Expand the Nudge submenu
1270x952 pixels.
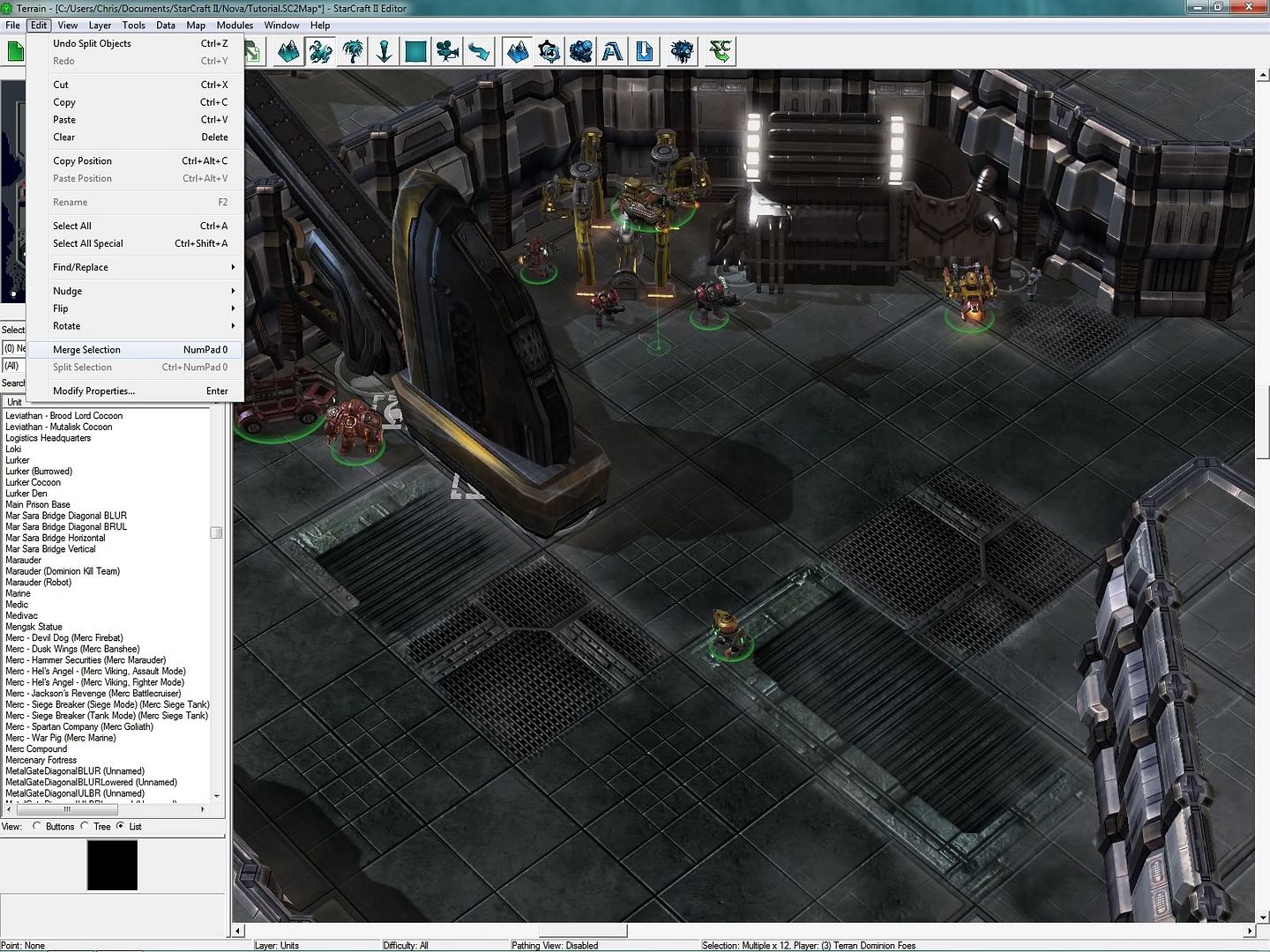[135, 291]
